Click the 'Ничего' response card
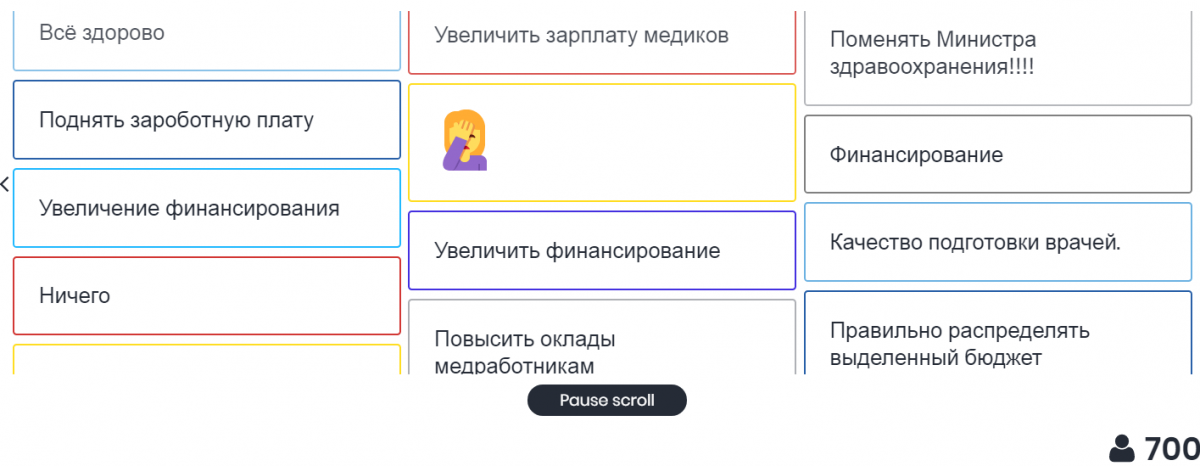 tap(206, 295)
